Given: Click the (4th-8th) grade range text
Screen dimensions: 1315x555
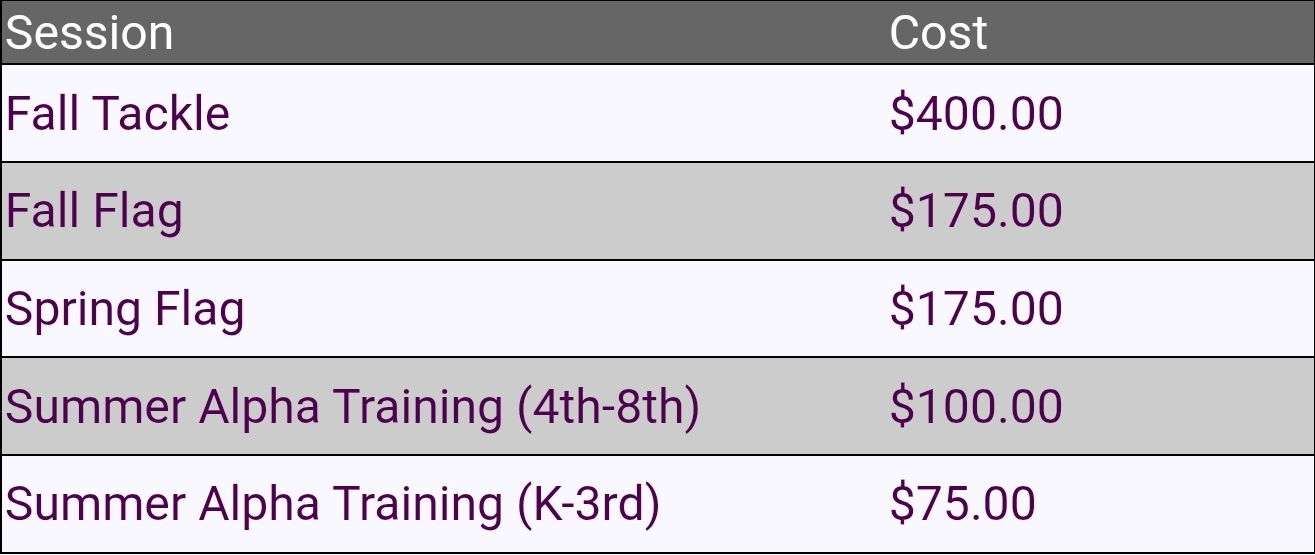Looking at the screenshot, I should pyautogui.click(x=609, y=408).
